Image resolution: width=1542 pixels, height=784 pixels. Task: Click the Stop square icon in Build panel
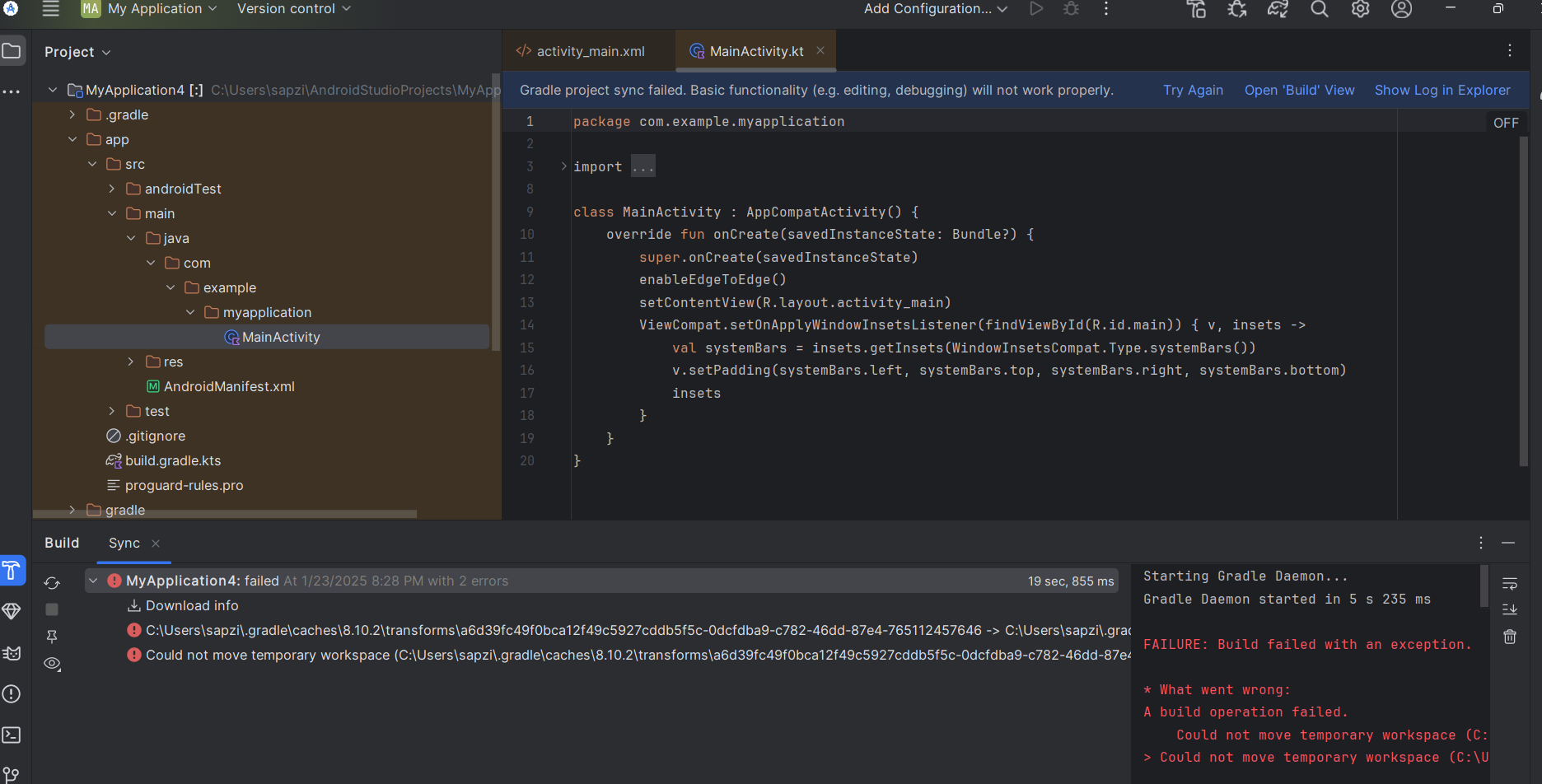[52, 609]
